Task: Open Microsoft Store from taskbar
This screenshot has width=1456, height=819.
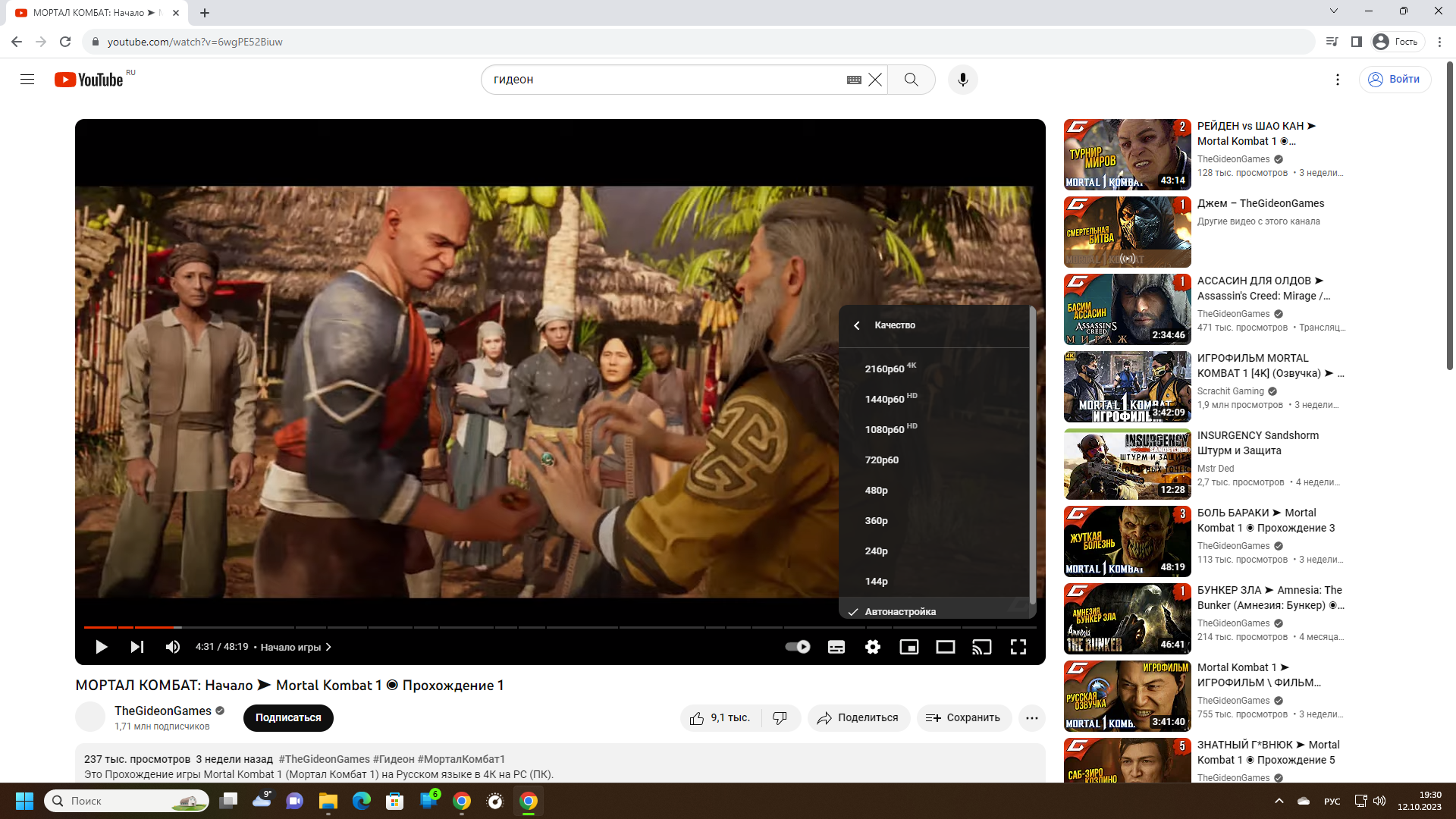Action: tap(394, 801)
